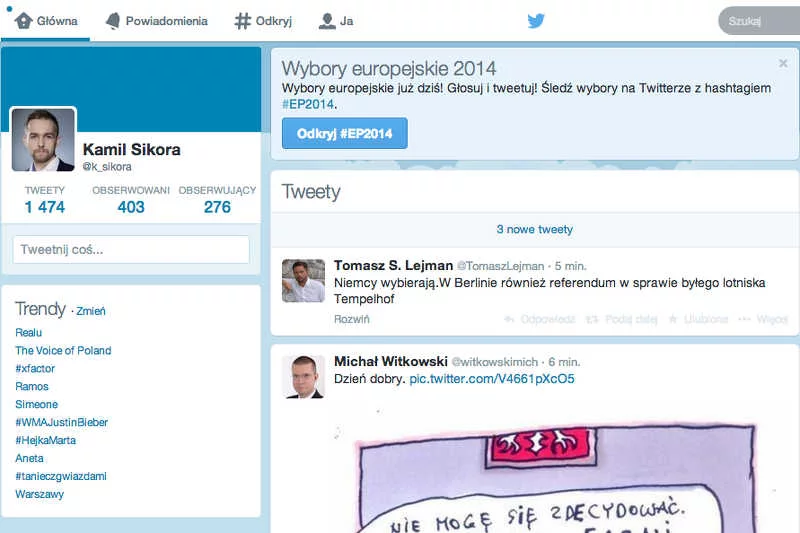Click the @witkowskimich handle

pos(495,362)
